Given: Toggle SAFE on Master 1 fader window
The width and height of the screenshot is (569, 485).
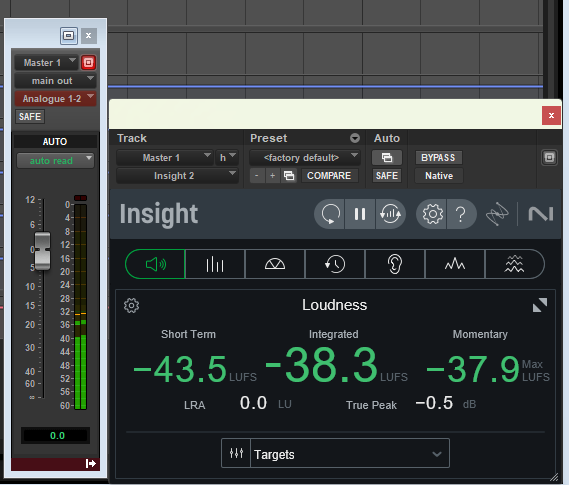Looking at the screenshot, I should click(30, 117).
